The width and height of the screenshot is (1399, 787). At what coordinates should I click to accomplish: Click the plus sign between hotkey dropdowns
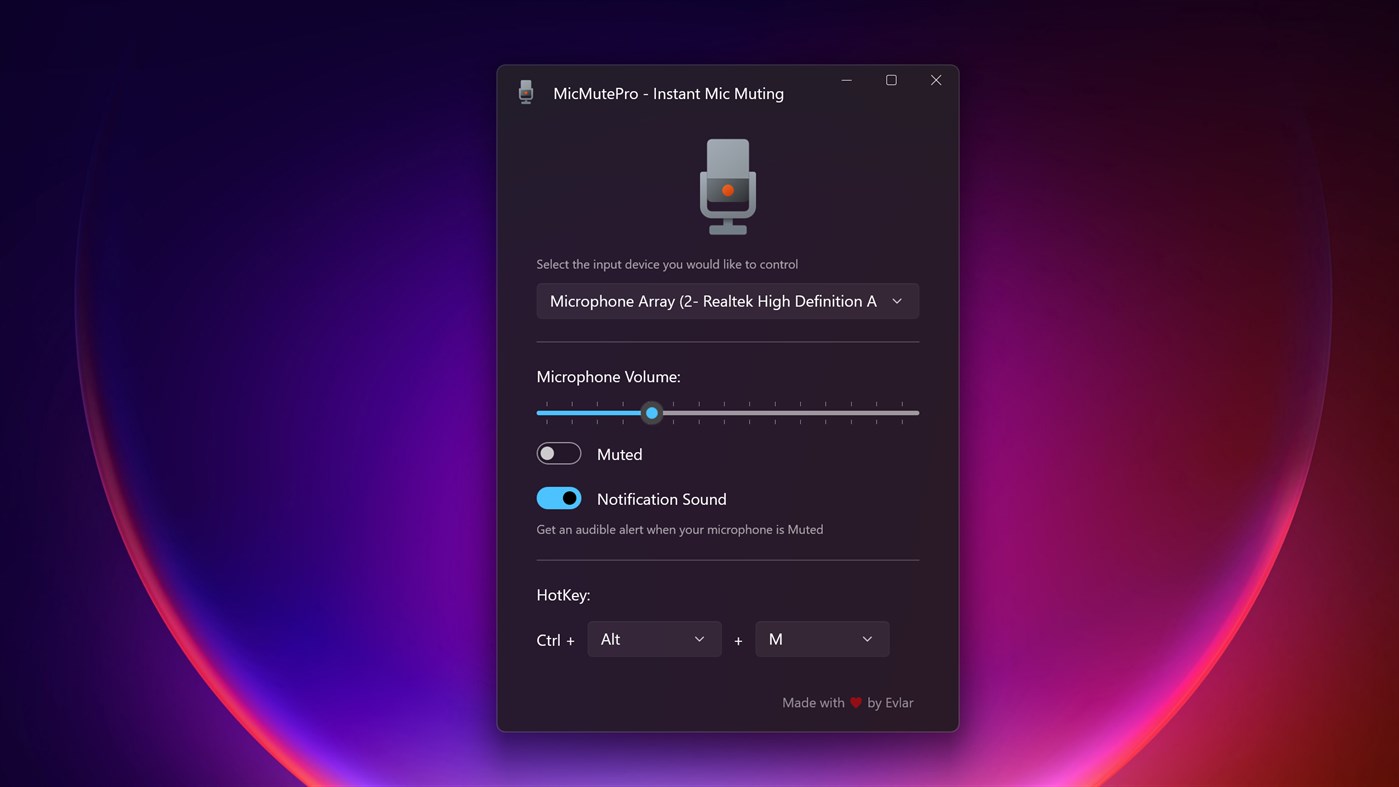click(x=738, y=640)
